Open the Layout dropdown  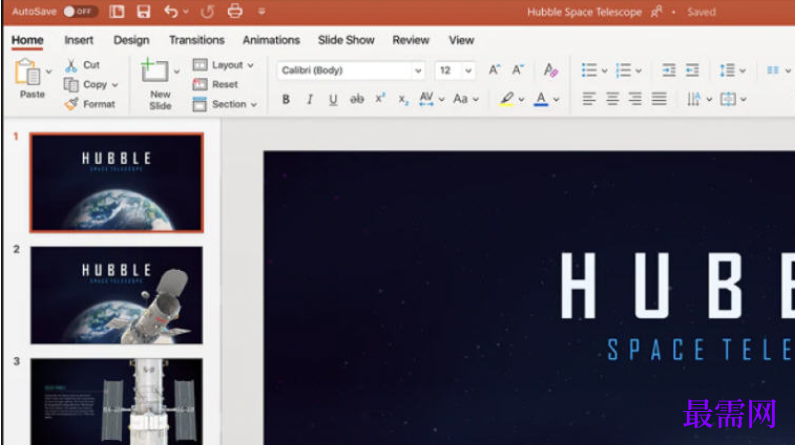pyautogui.click(x=223, y=65)
